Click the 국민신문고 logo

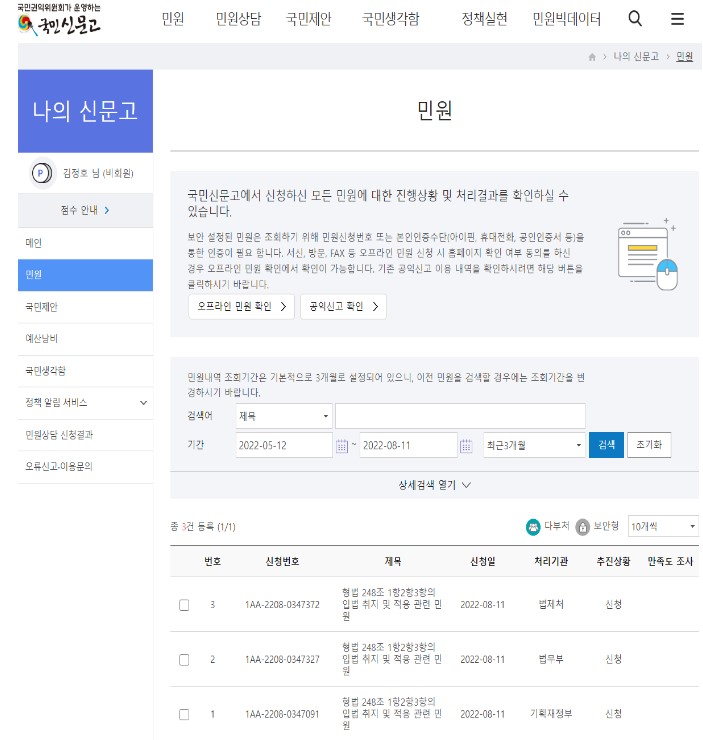tap(59, 20)
